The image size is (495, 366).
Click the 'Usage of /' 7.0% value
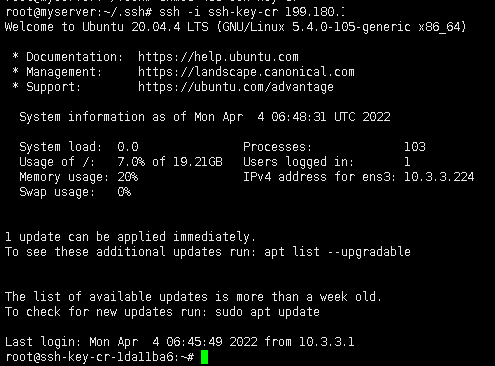coord(131,162)
